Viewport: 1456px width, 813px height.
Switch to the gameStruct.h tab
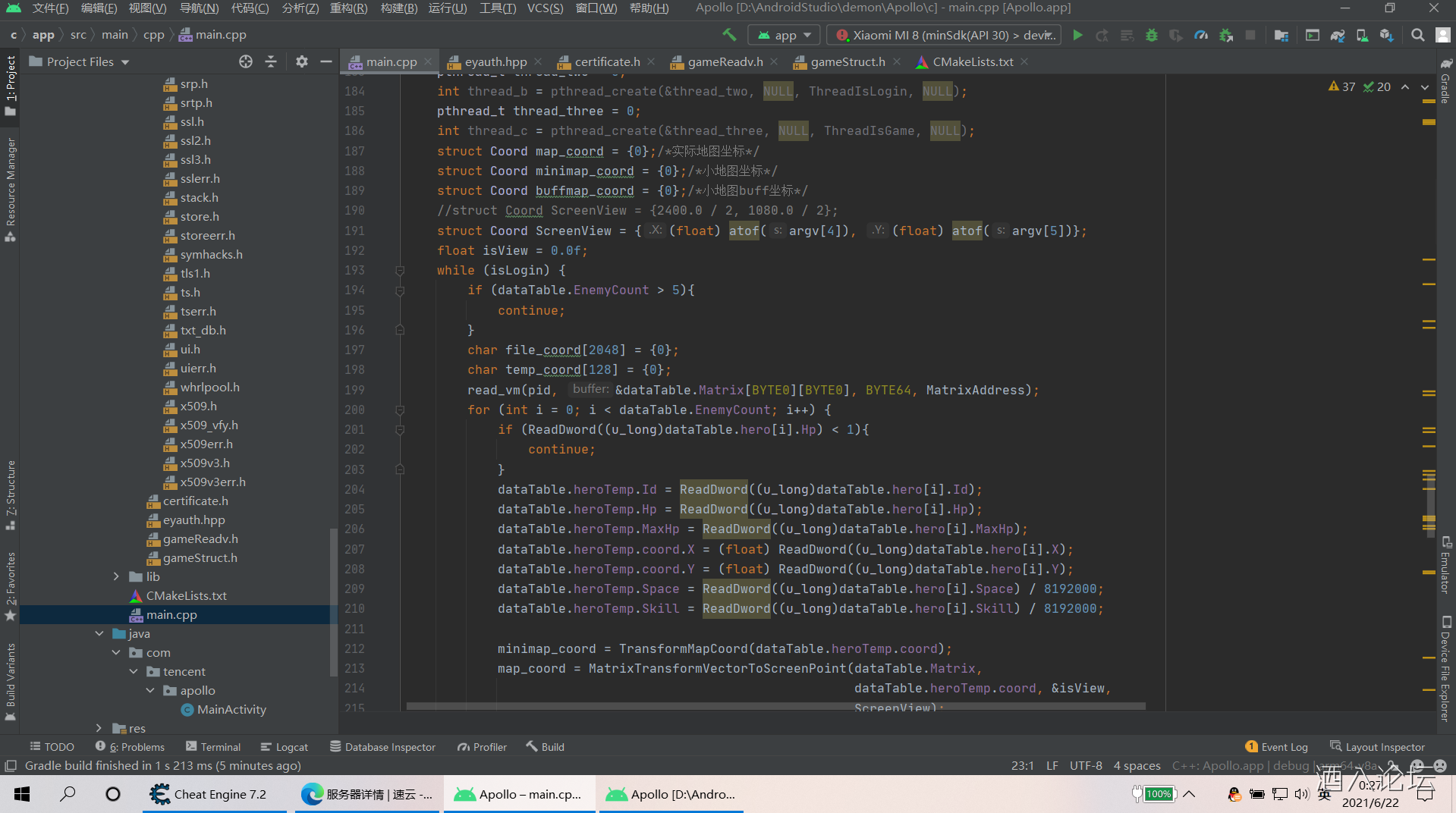(847, 61)
